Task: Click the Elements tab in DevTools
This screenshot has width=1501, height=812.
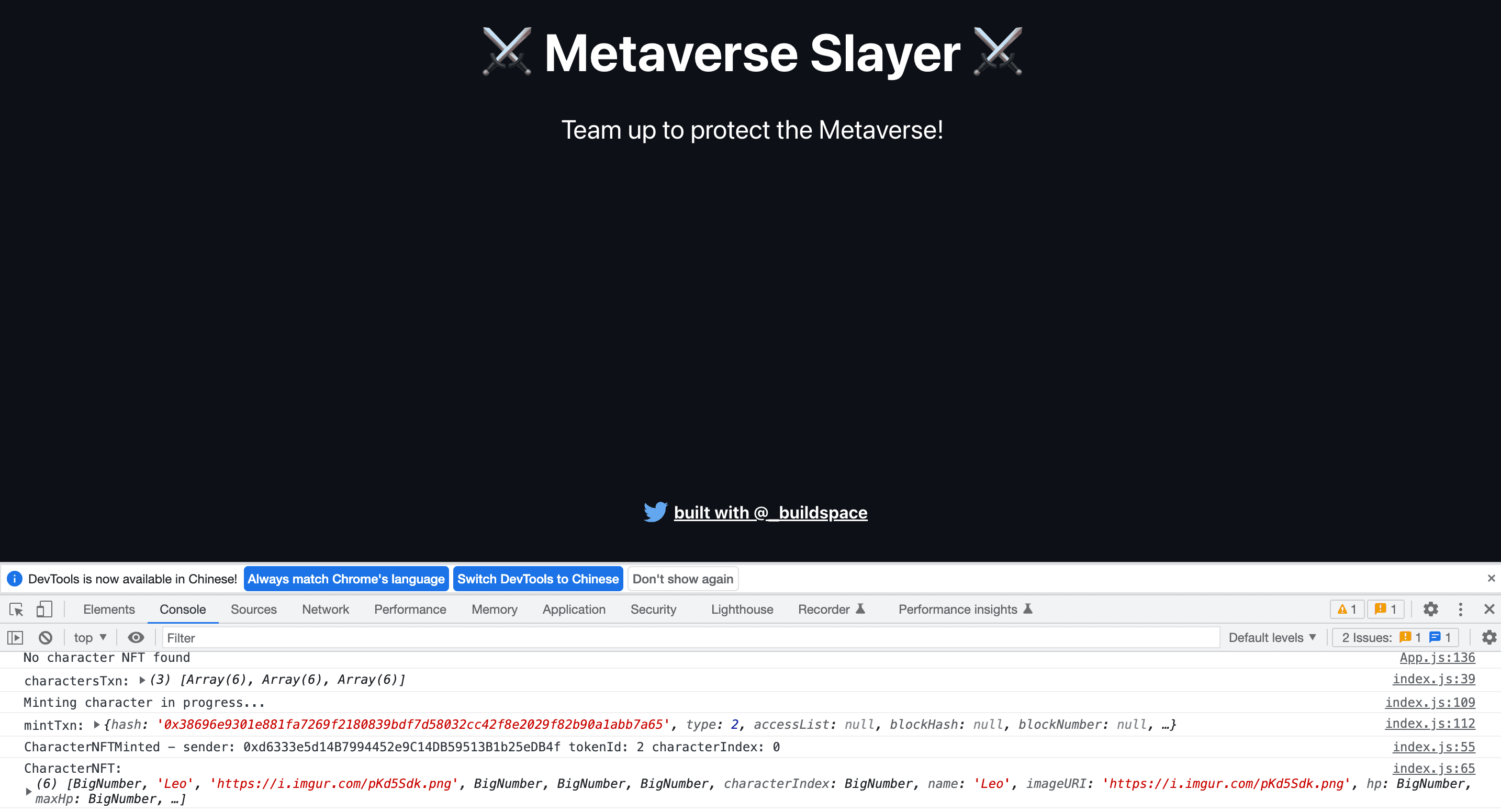Action: tap(109, 609)
